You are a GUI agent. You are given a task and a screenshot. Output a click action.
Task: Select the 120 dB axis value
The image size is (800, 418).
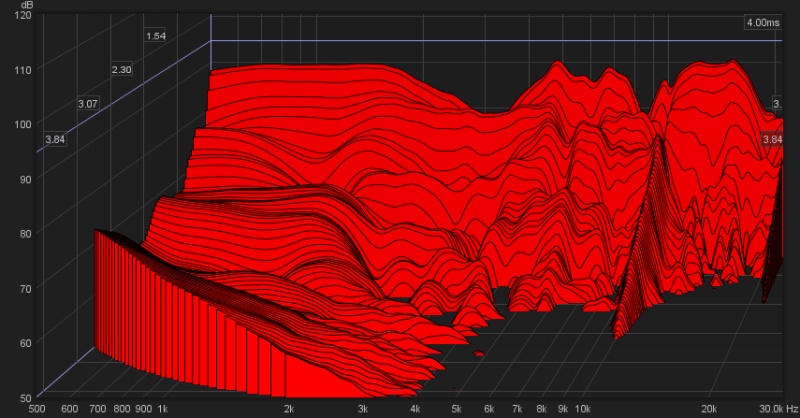24,15
